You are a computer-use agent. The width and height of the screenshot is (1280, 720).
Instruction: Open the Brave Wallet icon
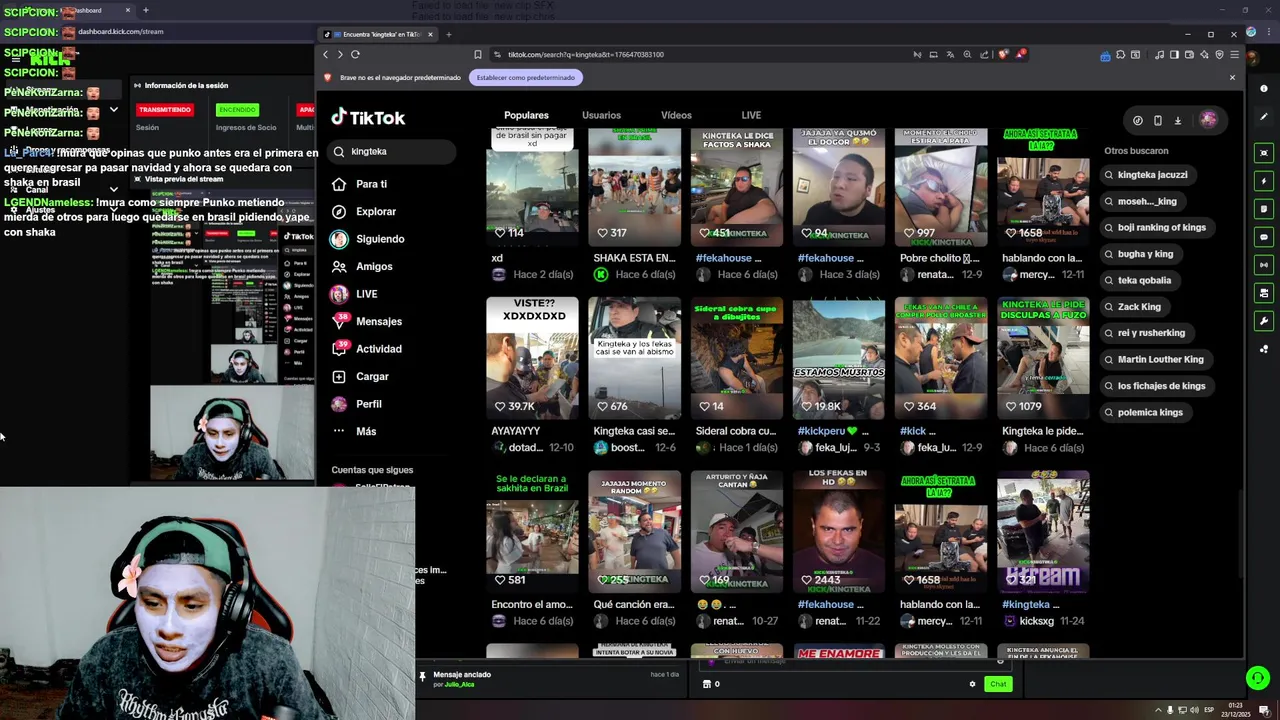(1189, 54)
